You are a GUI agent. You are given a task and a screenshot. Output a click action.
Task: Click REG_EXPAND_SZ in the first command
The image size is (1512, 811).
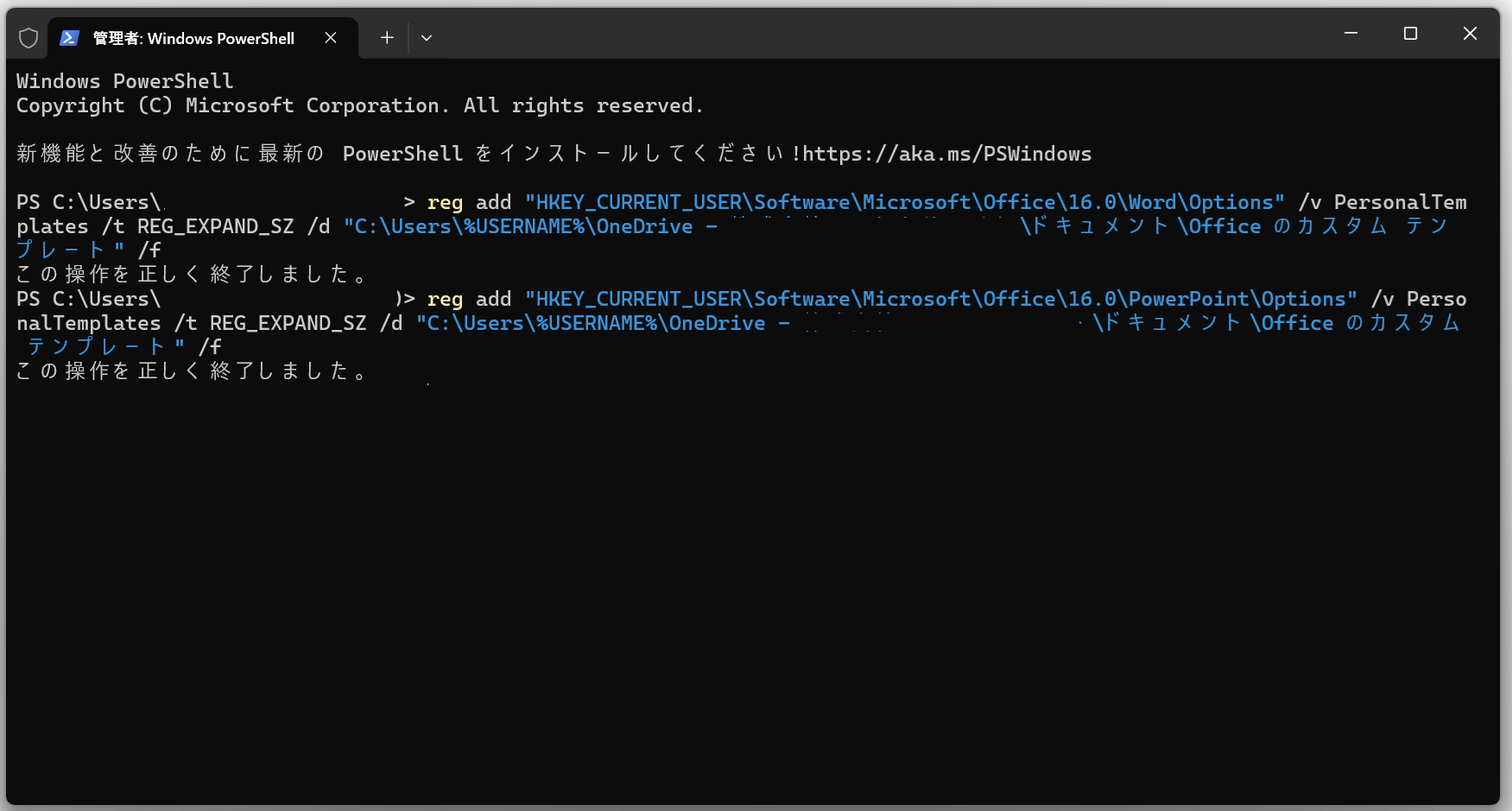point(216,226)
